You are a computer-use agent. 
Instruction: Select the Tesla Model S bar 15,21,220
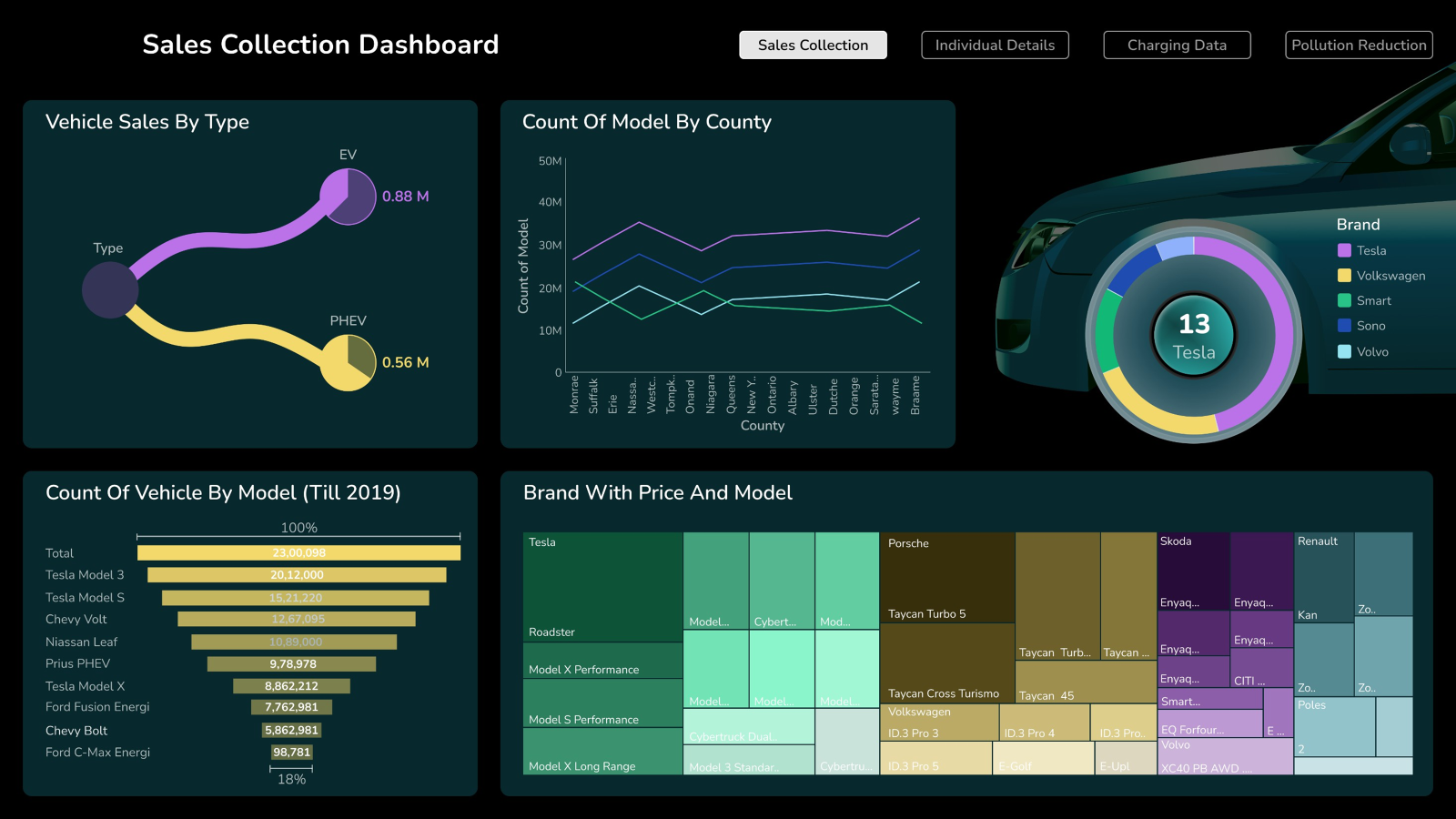point(296,598)
